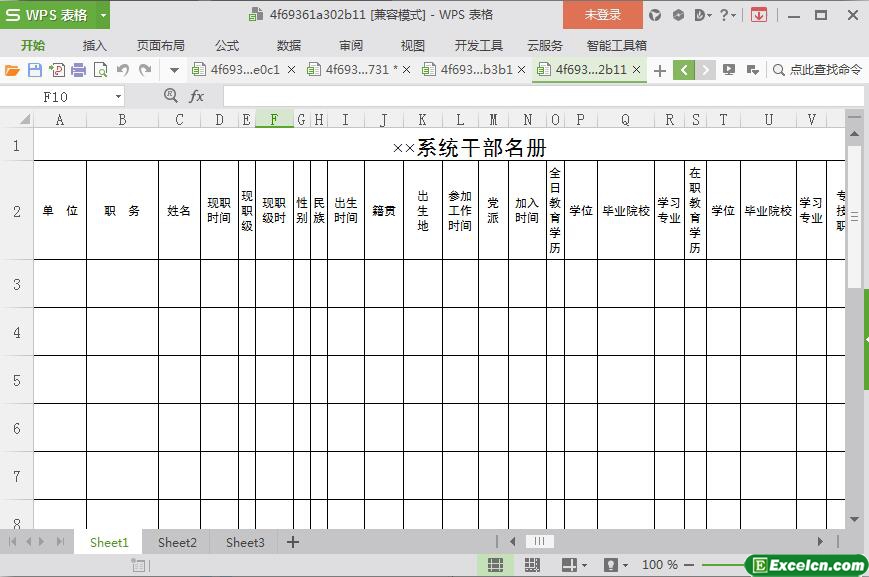Close the 4f693...b3b1 document tab
Image resolution: width=869 pixels, height=577 pixels.
pyautogui.click(x=521, y=70)
